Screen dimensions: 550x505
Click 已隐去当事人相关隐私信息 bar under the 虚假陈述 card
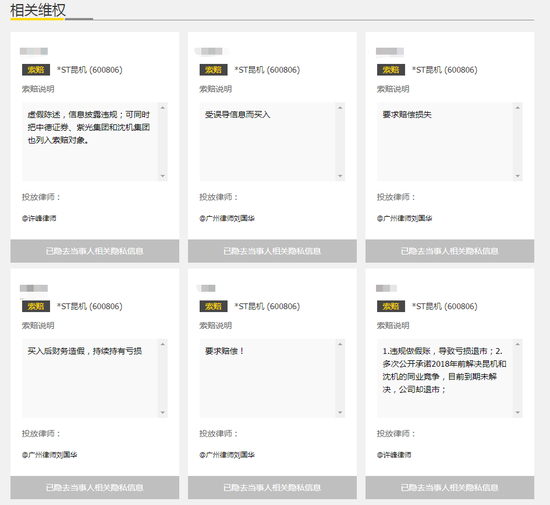[95, 251]
